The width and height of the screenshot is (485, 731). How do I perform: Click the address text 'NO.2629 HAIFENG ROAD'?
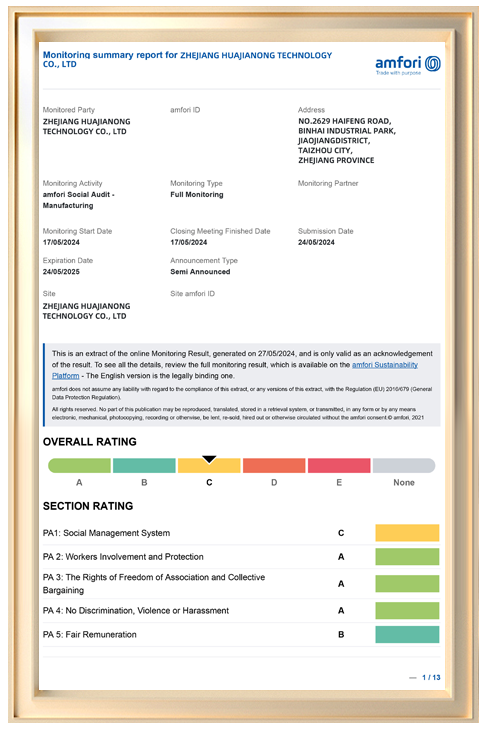pyautogui.click(x=345, y=121)
